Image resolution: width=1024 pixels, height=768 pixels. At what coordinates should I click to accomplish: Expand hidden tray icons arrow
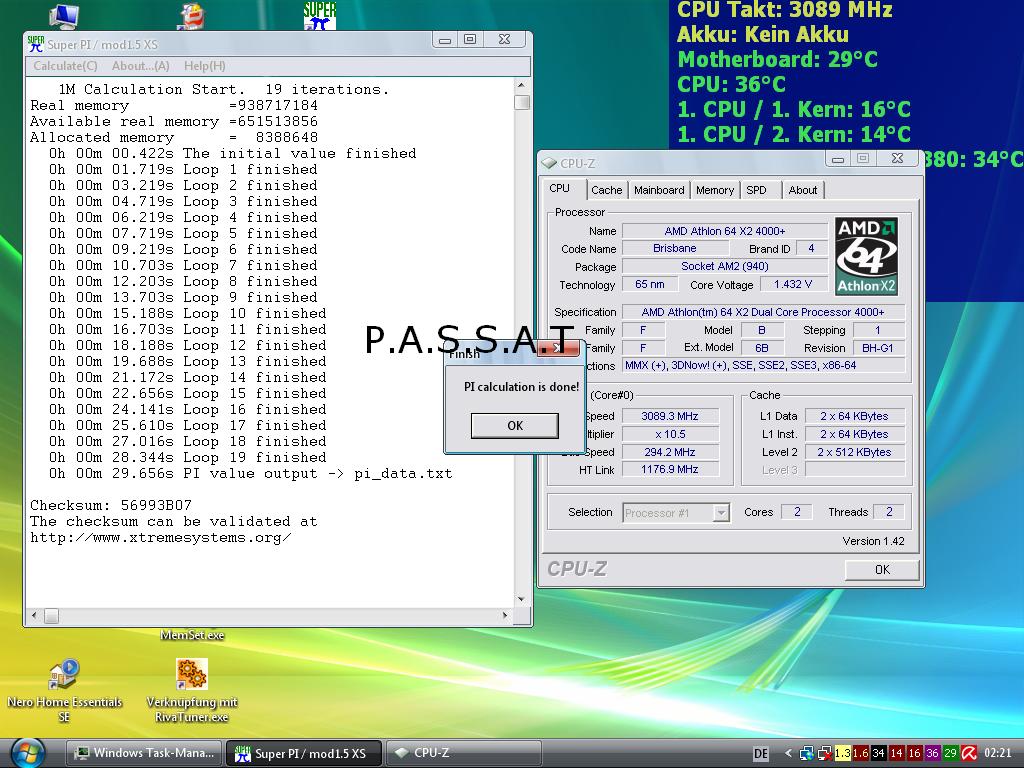(x=788, y=753)
